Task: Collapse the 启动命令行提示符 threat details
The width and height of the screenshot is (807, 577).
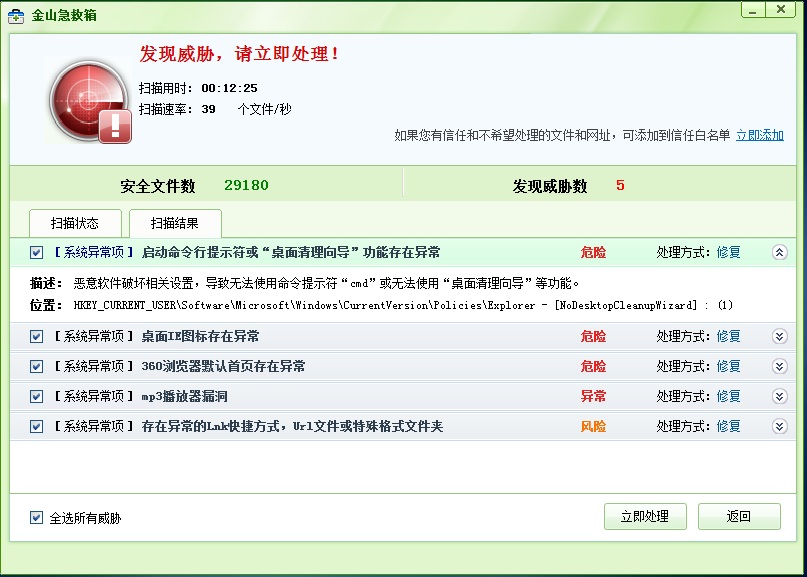Action: click(x=780, y=252)
